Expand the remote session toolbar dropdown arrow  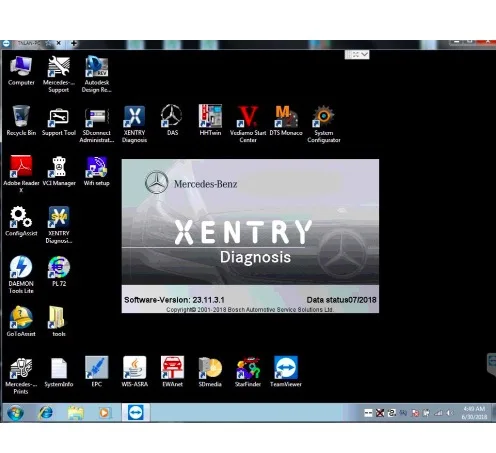pyautogui.click(x=364, y=54)
